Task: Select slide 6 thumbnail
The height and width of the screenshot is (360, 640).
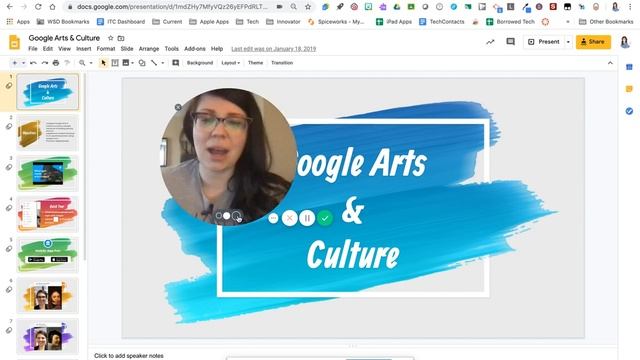Action: (48, 296)
